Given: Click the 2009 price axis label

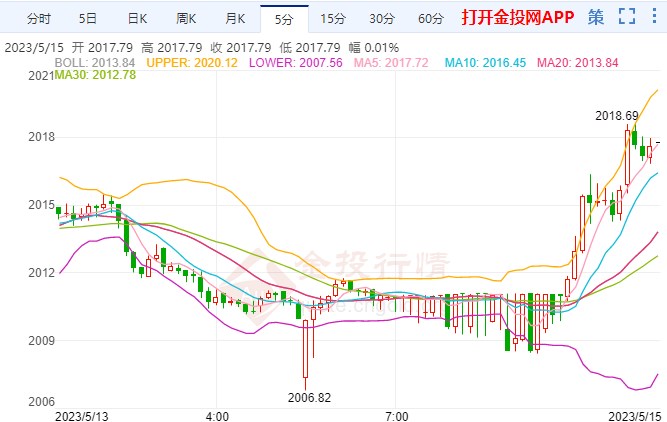Looking at the screenshot, I should pyautogui.click(x=41, y=340).
